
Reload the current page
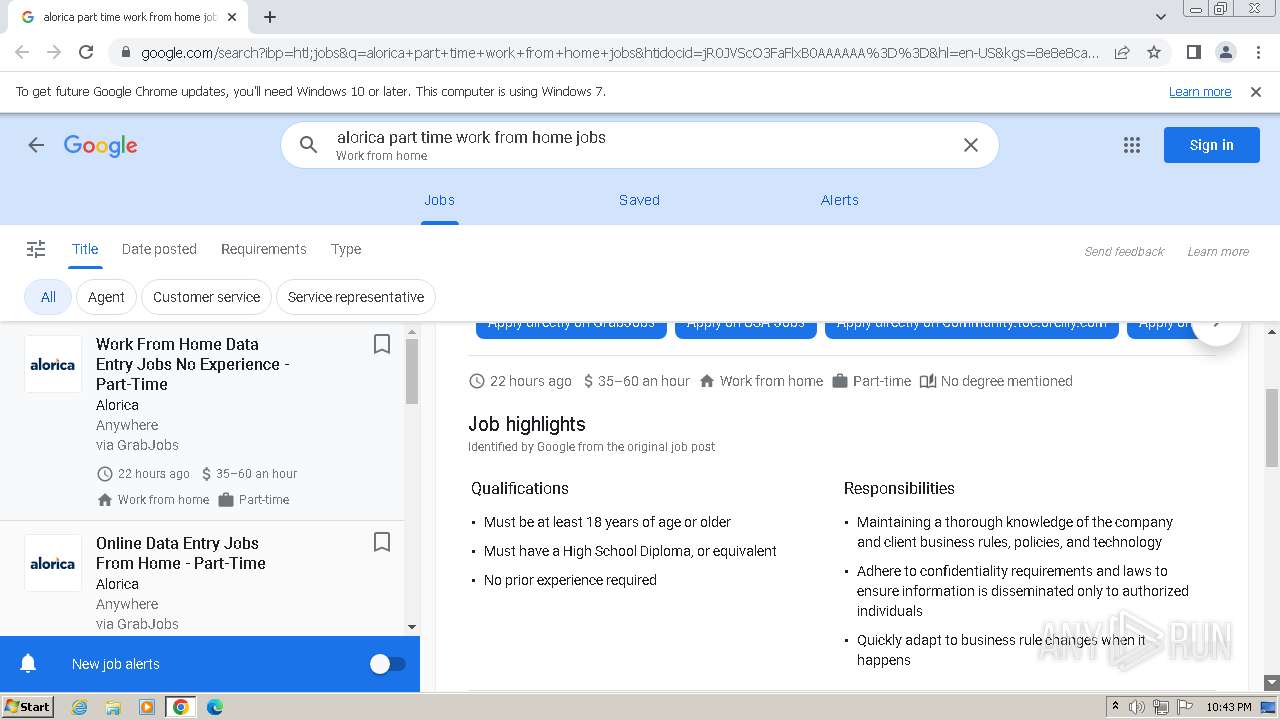pos(86,52)
